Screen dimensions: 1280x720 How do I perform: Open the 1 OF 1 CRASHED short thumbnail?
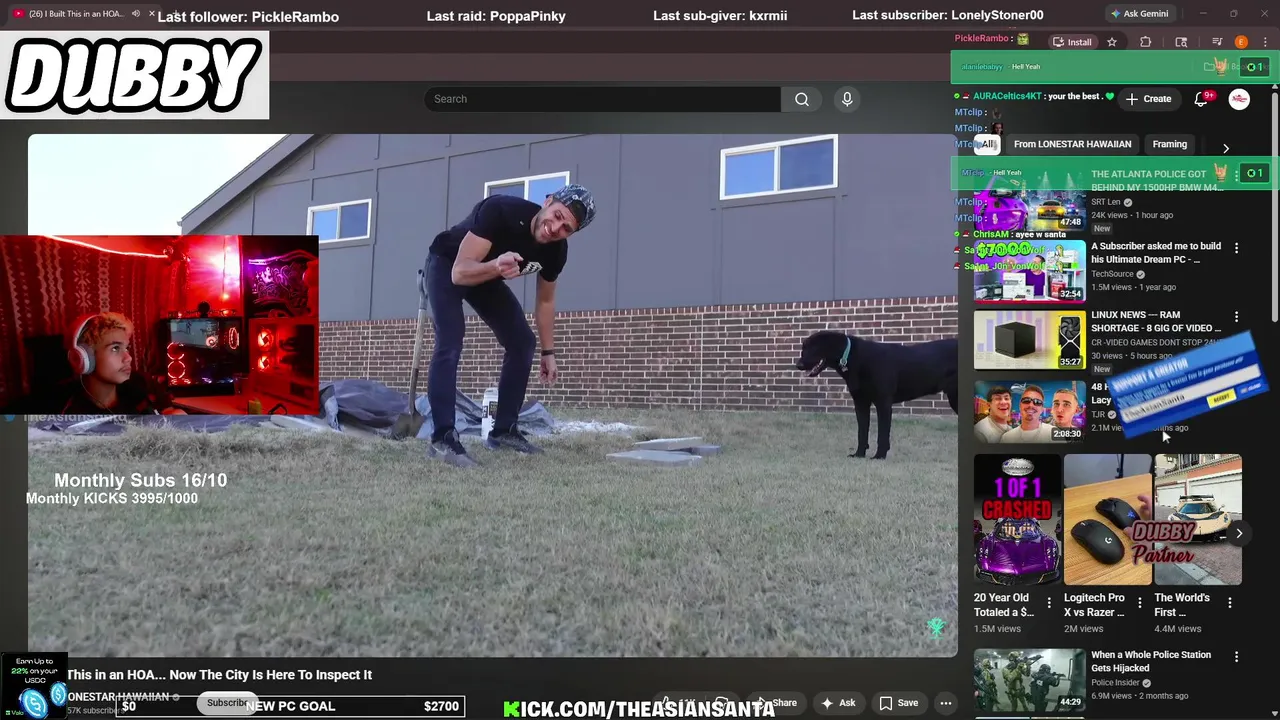pyautogui.click(x=1017, y=519)
